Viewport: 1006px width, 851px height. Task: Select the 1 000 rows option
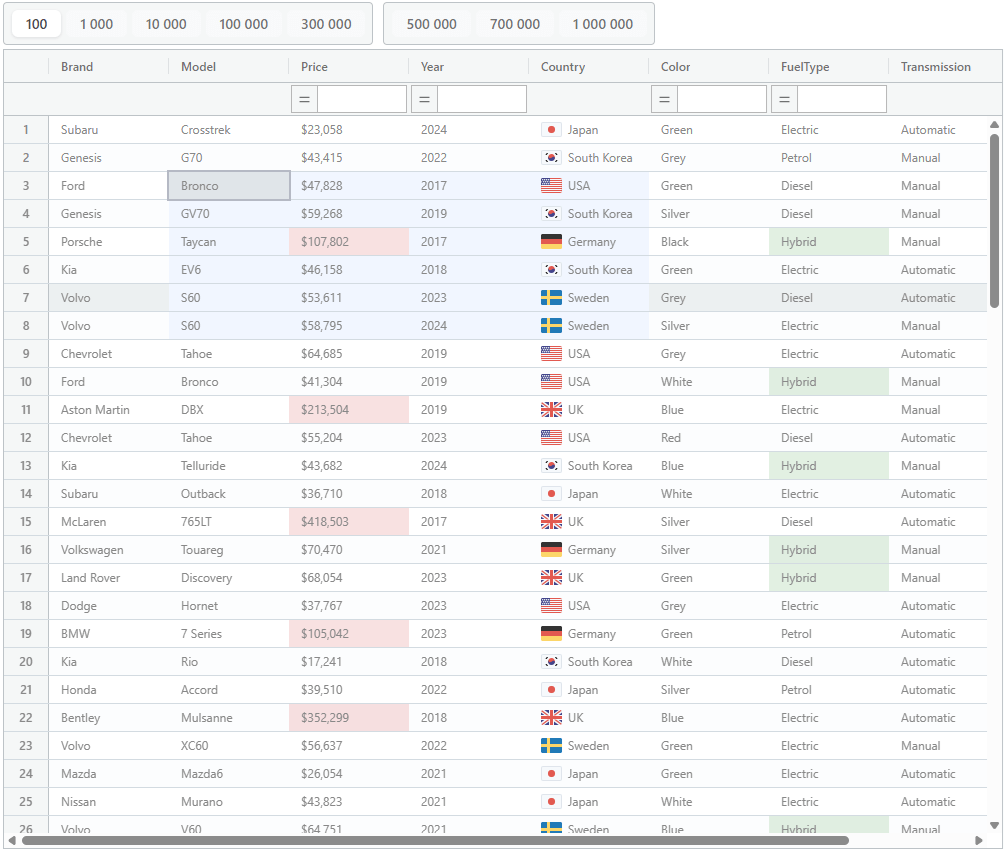pos(96,23)
